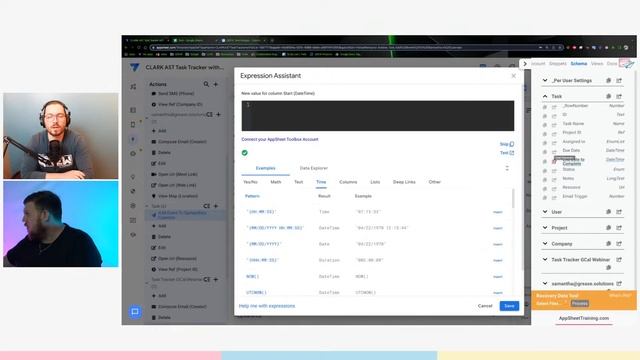This screenshot has height=360, width=640.
Task: Select the Text examples category
Action: click(x=298, y=182)
